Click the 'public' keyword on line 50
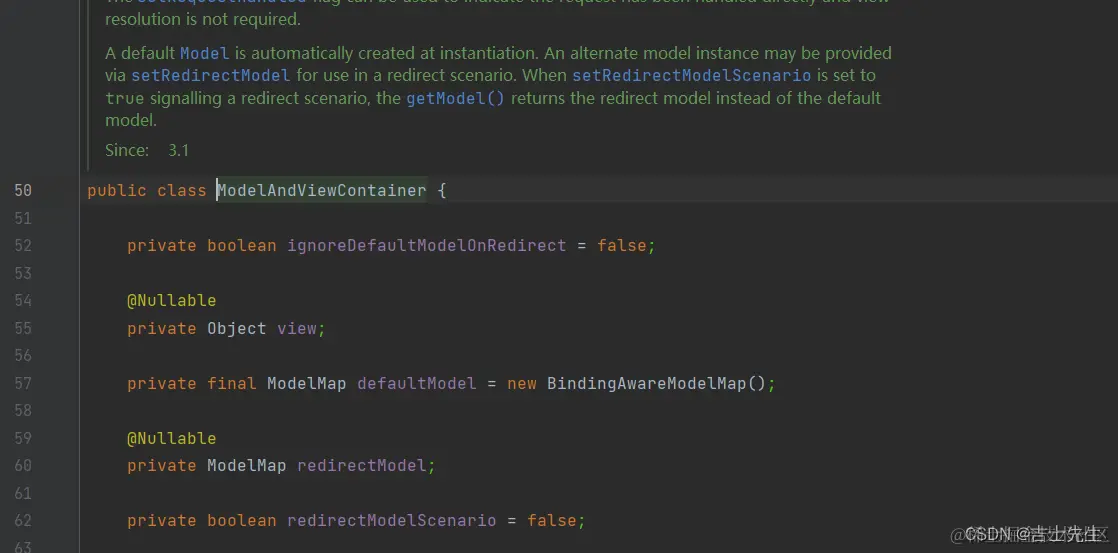Screen dimensions: 1118x553 pos(117,190)
